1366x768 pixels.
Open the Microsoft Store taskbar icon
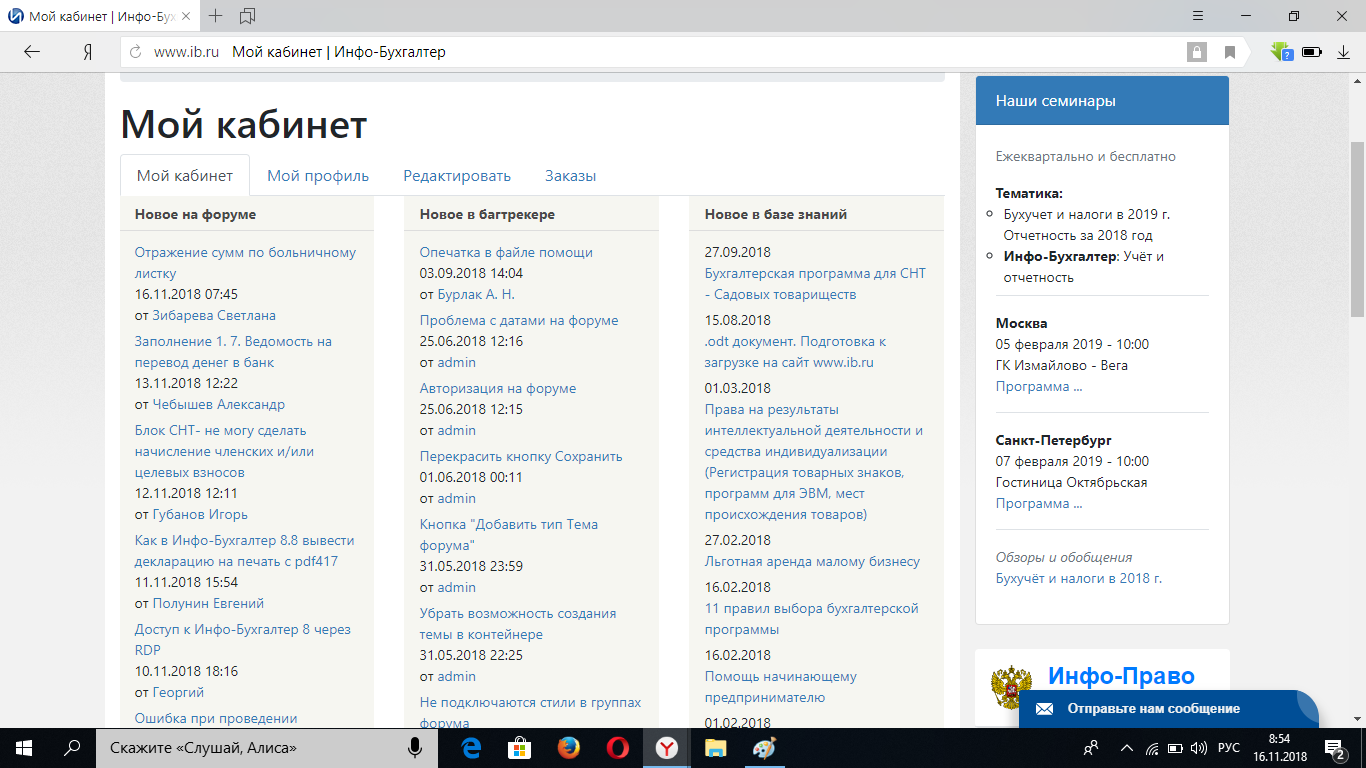[519, 747]
